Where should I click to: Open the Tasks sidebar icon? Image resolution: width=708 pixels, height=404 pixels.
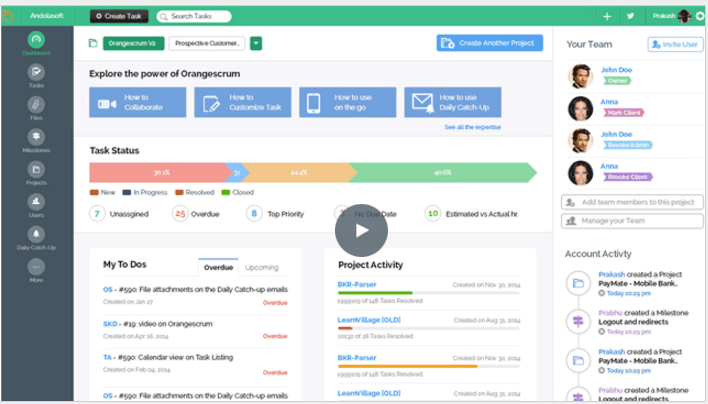[x=36, y=72]
